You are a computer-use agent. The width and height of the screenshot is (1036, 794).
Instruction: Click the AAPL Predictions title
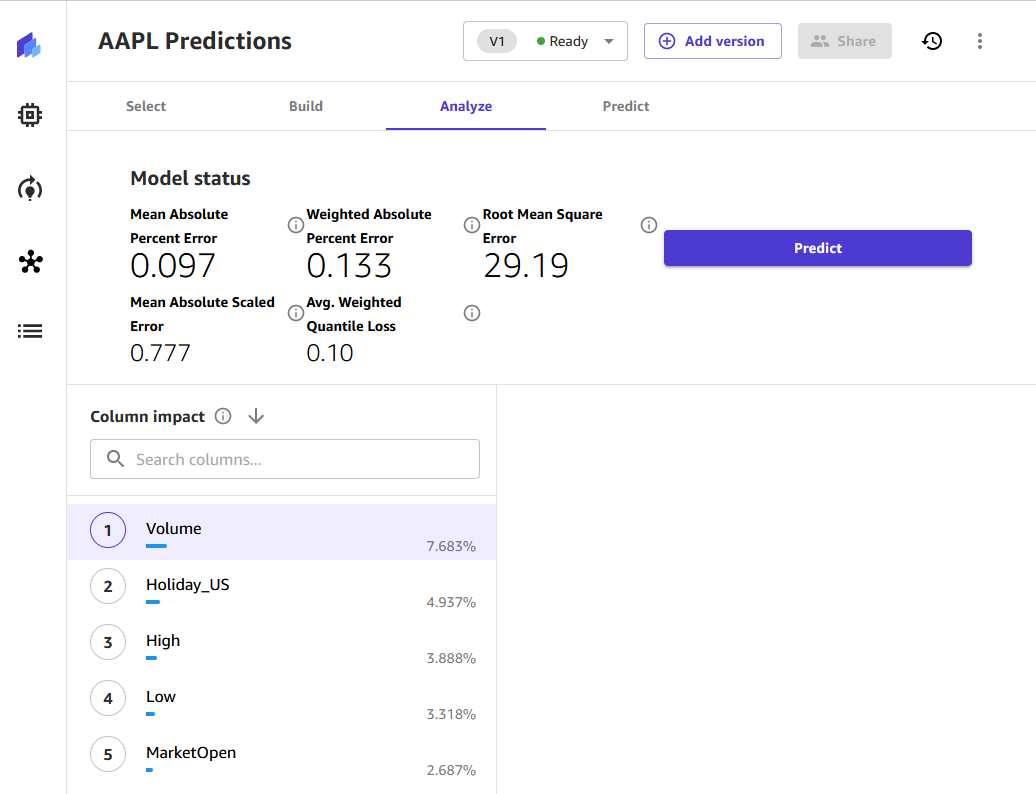coord(195,41)
